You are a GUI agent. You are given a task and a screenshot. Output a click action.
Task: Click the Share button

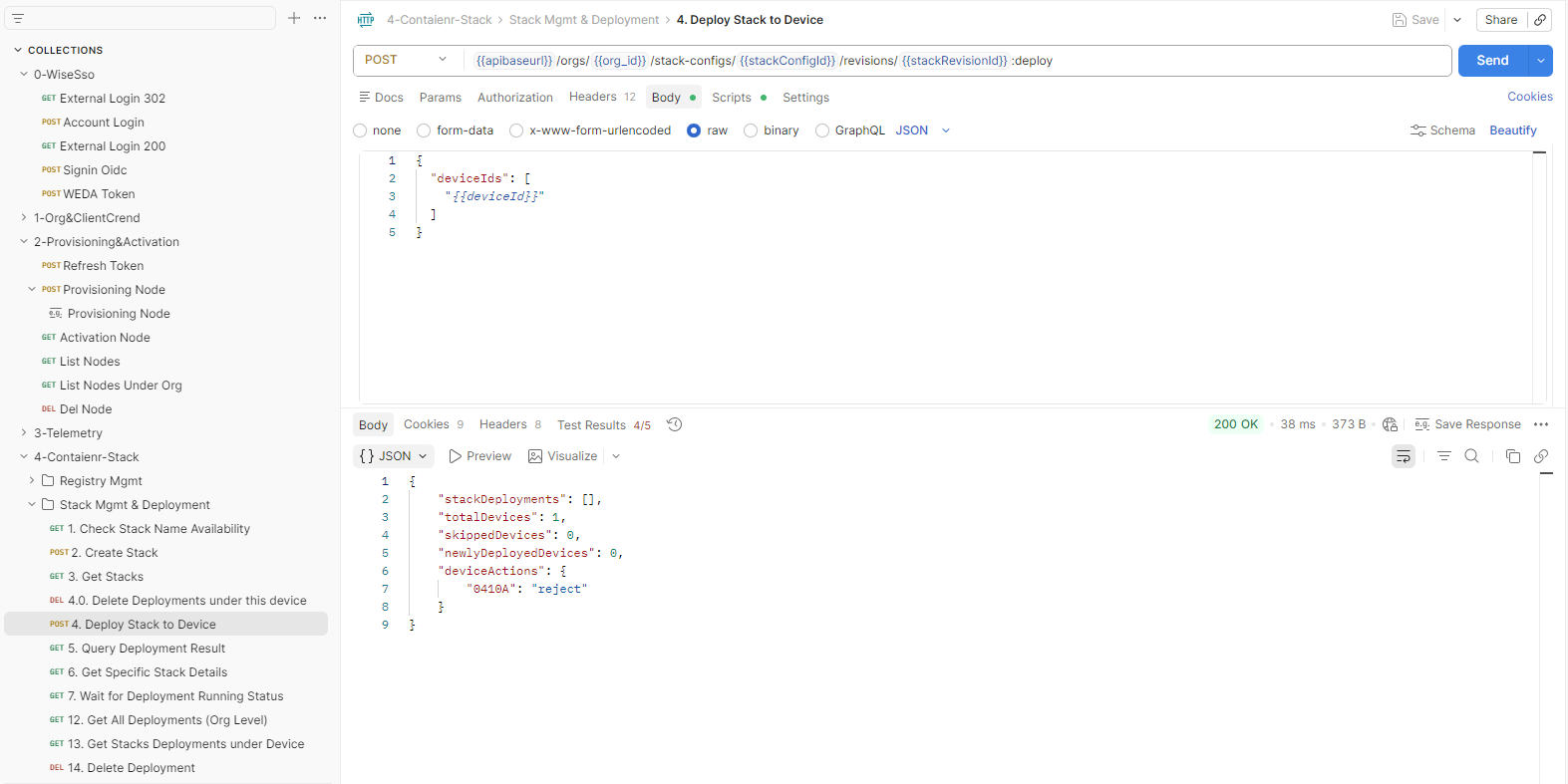coord(1500,20)
